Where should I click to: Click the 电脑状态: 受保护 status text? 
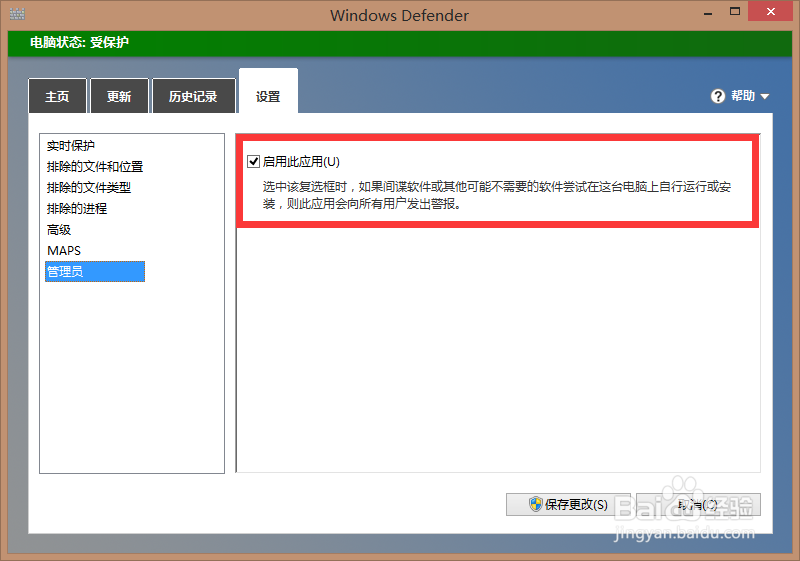(79, 42)
